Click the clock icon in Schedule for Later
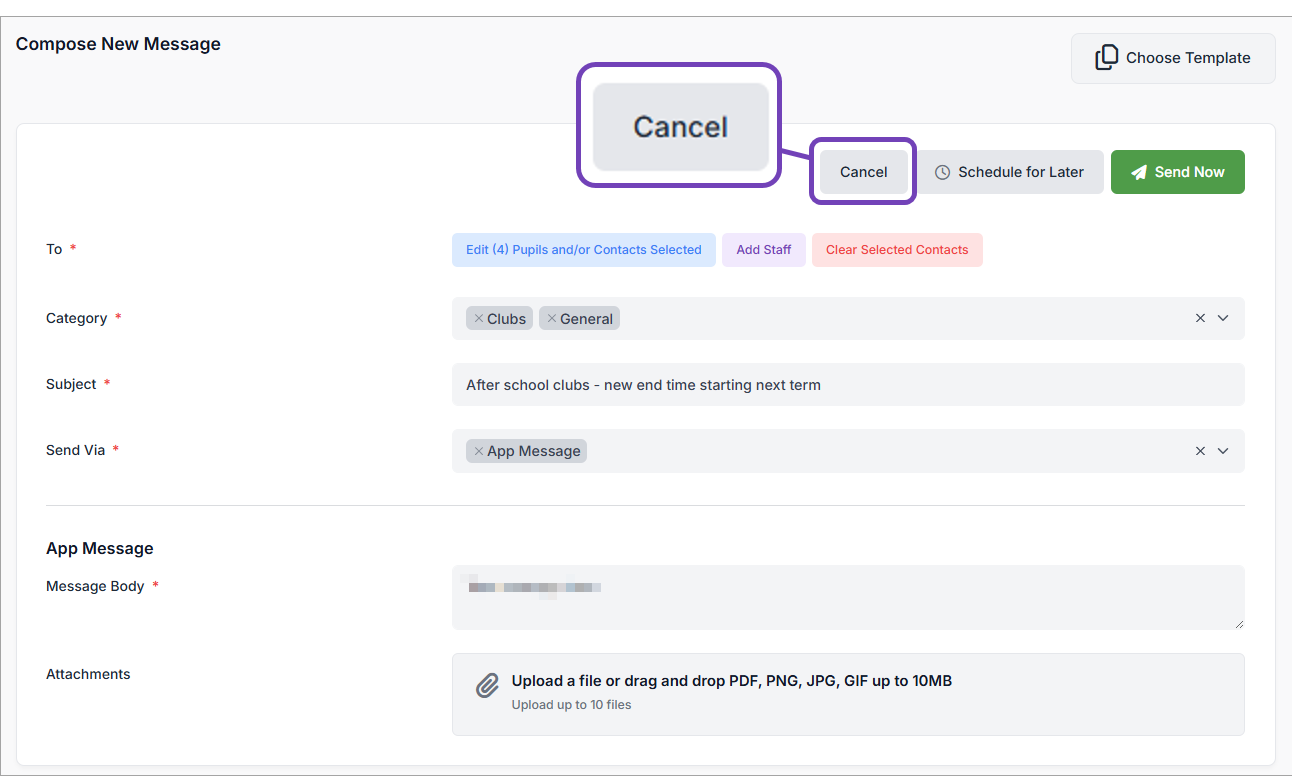1292x776 pixels. point(942,172)
